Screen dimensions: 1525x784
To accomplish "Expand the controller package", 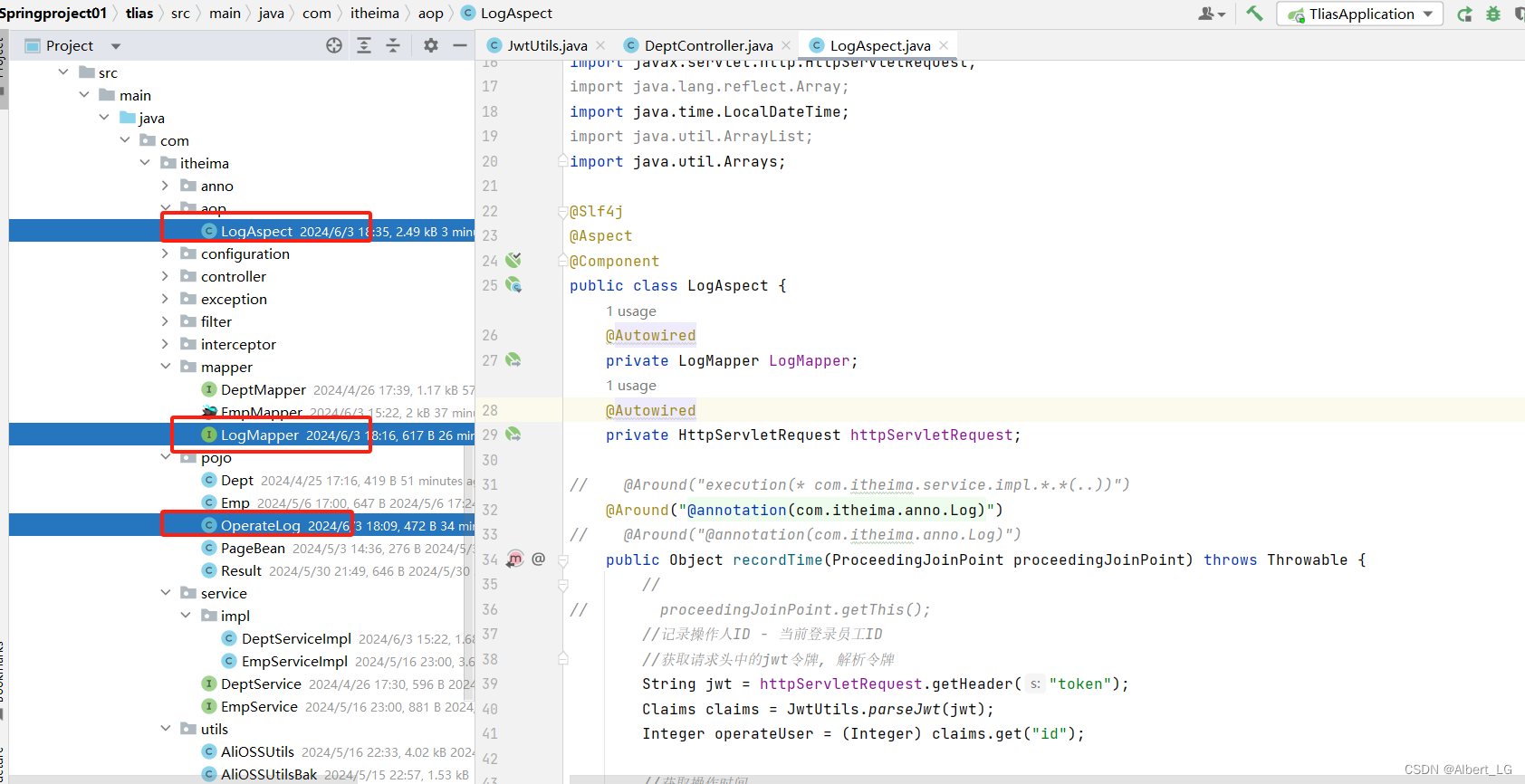I will (x=165, y=276).
